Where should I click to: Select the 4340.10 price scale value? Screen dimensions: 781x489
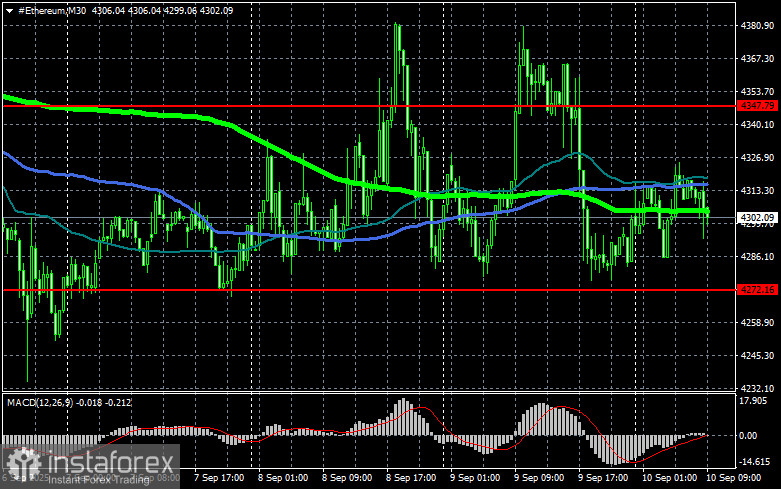[758, 124]
